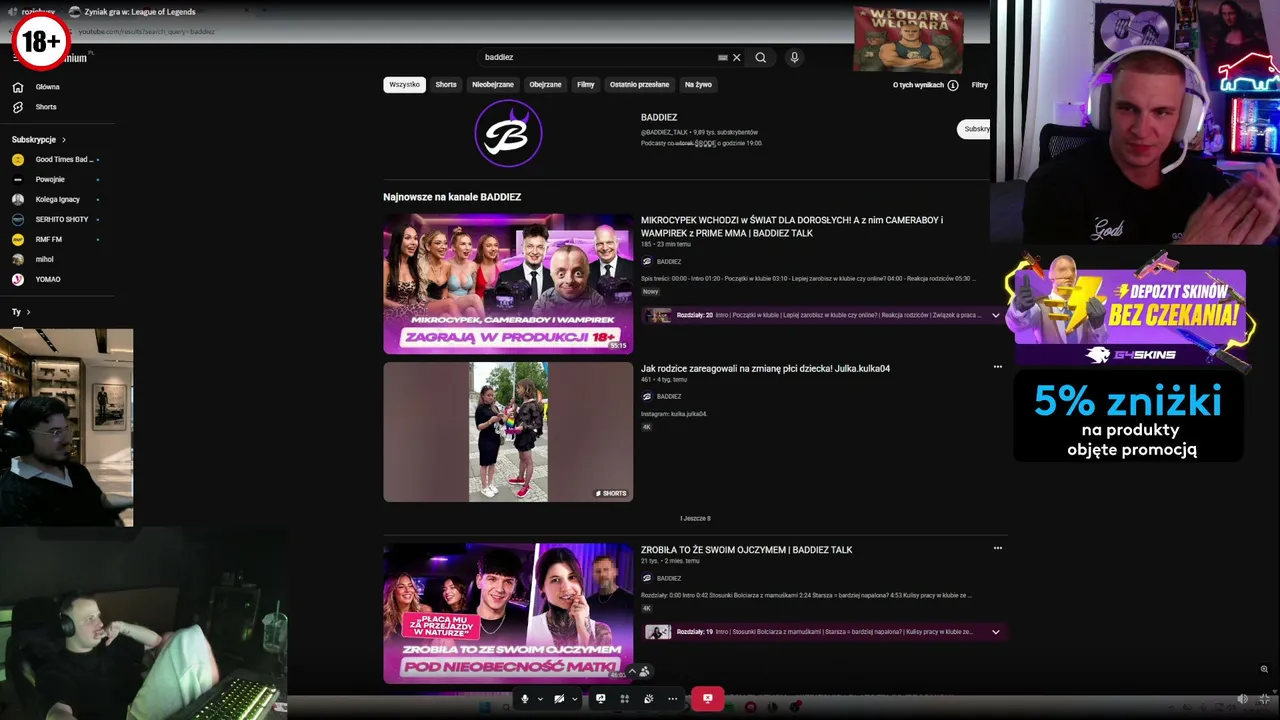Expand chapters list for ZROBIŁA TO video
Viewport: 1280px width, 720px height.
click(x=995, y=632)
